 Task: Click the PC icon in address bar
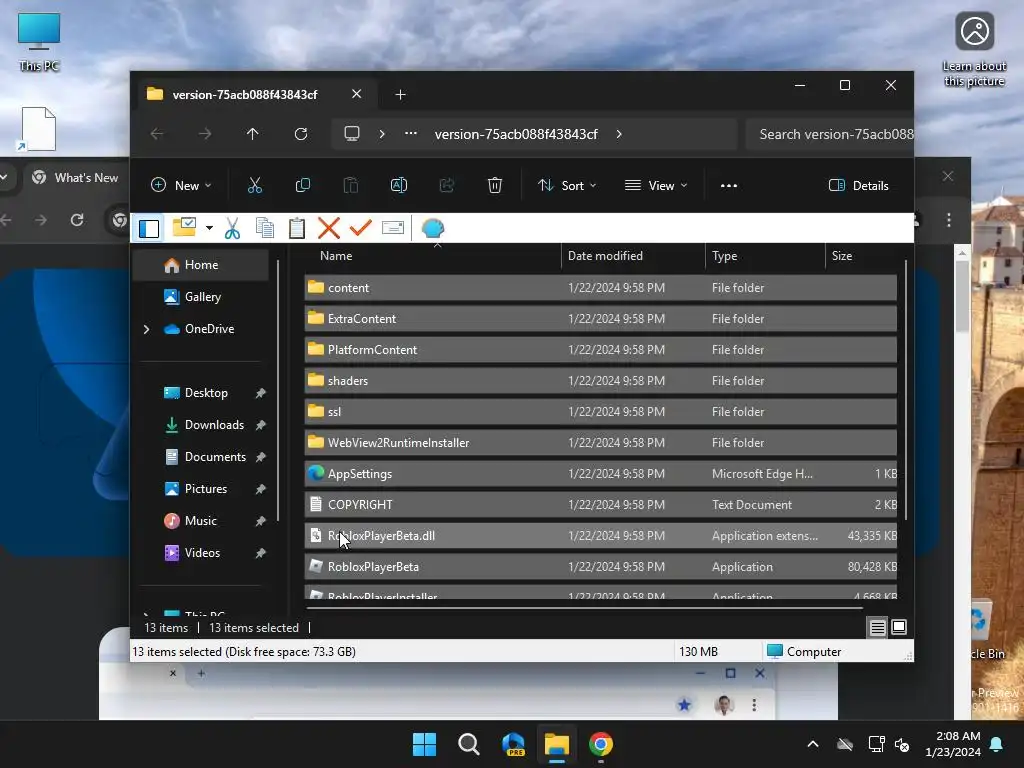352,134
